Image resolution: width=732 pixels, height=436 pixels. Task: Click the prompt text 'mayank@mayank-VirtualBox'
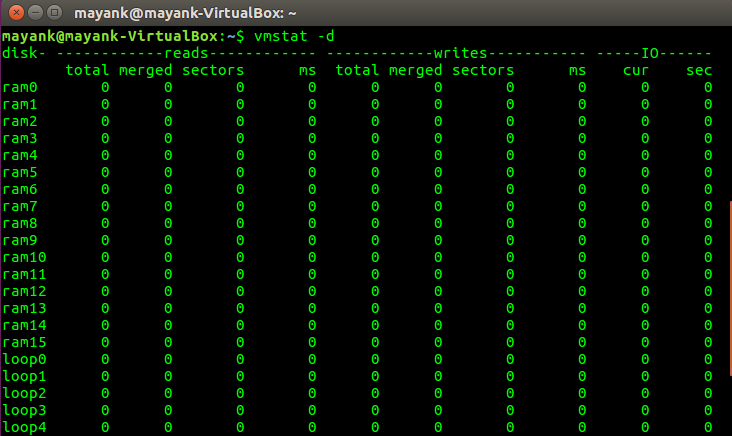(x=110, y=36)
